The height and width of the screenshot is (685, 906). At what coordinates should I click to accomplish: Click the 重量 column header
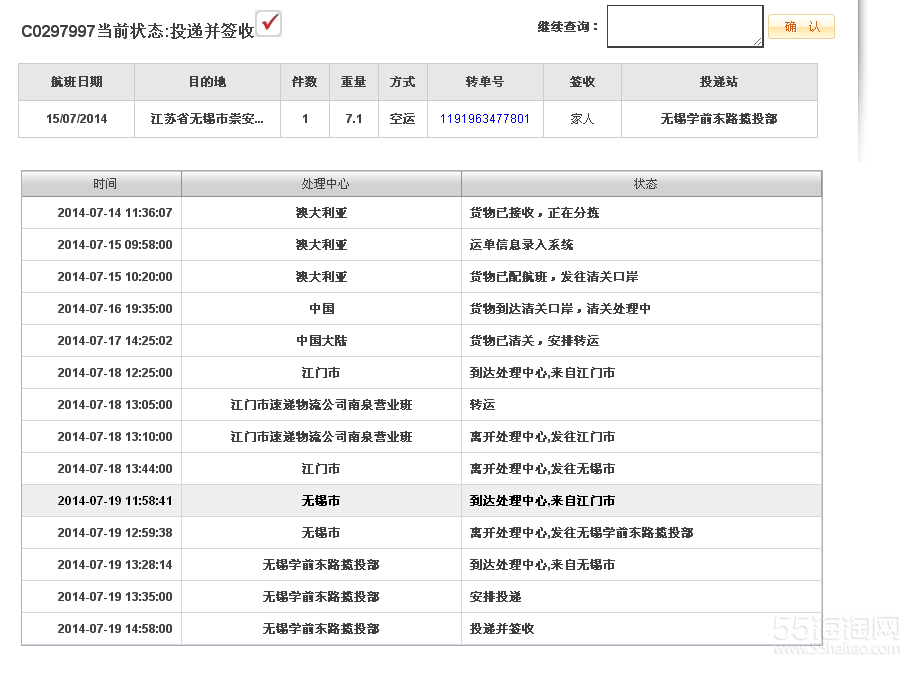point(354,82)
